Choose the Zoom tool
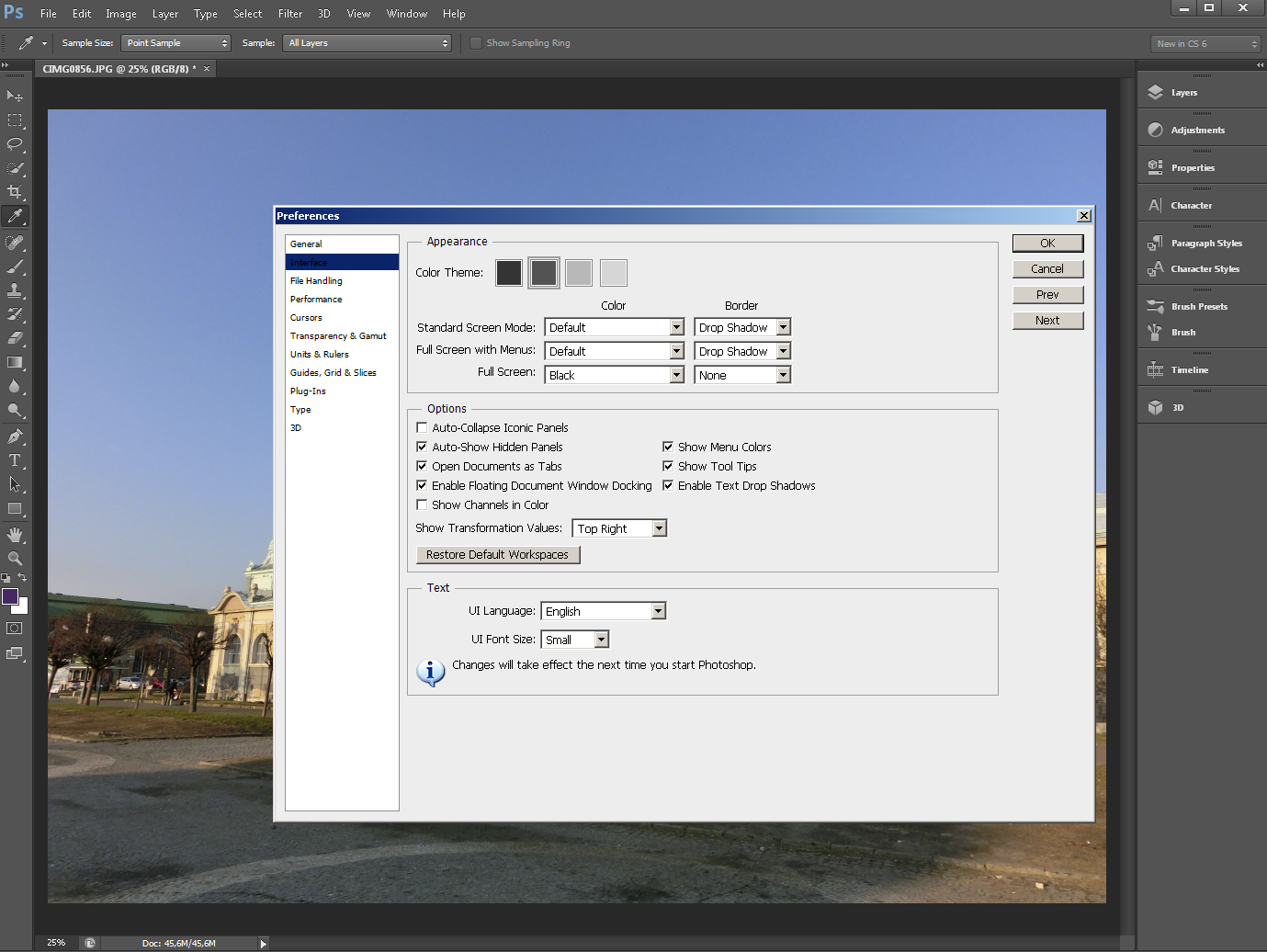Viewport: 1267px width, 952px height. coord(15,559)
